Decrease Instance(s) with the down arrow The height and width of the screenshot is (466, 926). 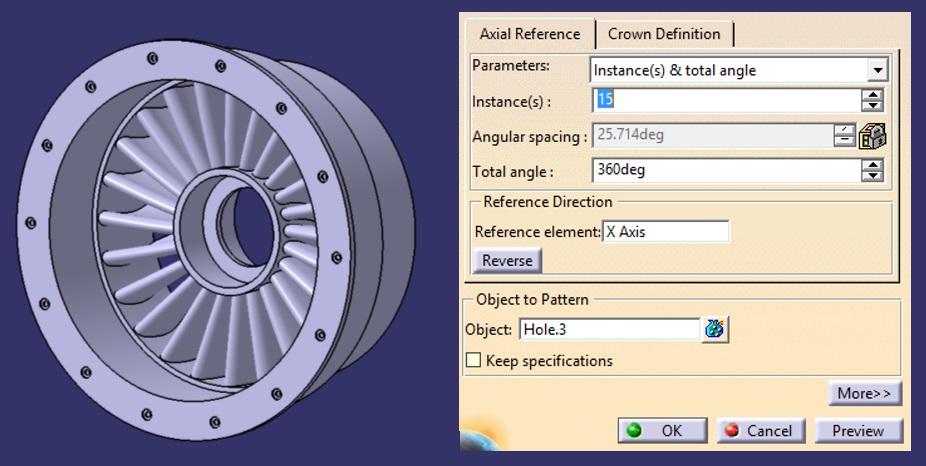click(x=872, y=106)
